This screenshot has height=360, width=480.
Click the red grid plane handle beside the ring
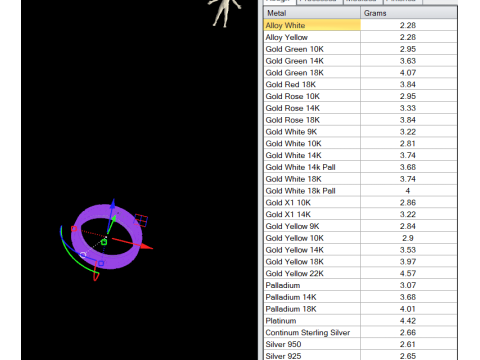pyautogui.click(x=141, y=220)
